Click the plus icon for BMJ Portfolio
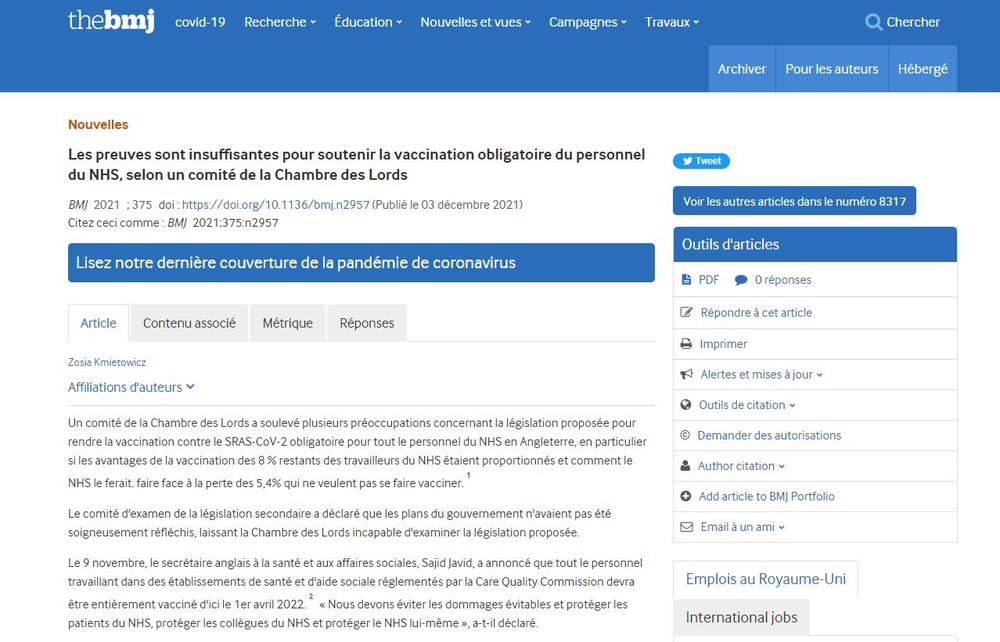Viewport: 1000px width, 642px height. coord(686,496)
